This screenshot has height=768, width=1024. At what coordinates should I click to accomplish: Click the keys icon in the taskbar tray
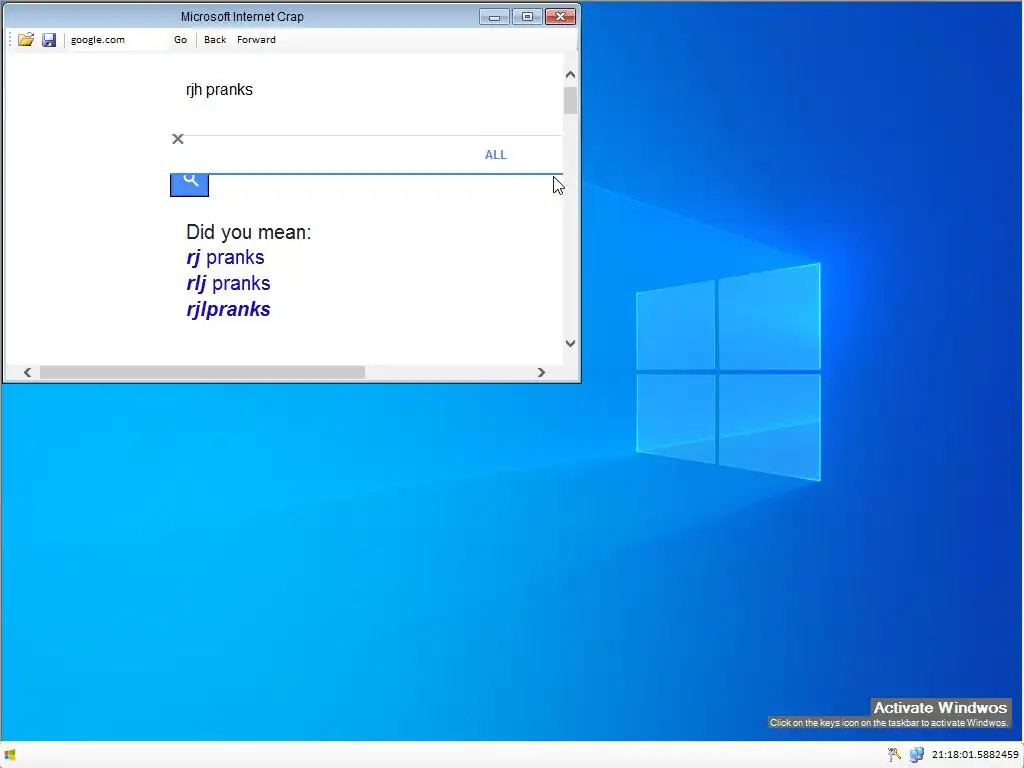tap(894, 755)
